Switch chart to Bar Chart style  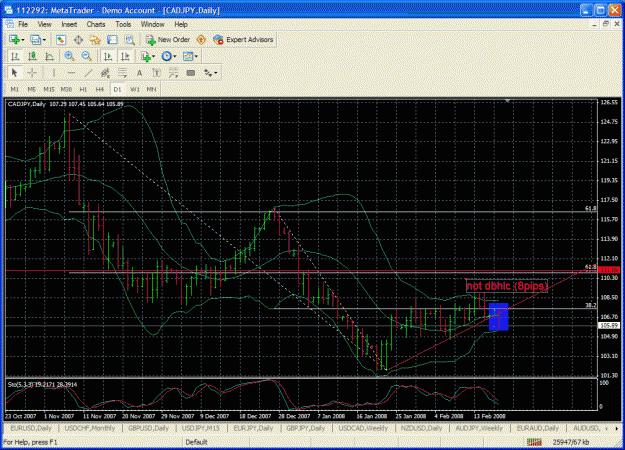(x=15, y=56)
